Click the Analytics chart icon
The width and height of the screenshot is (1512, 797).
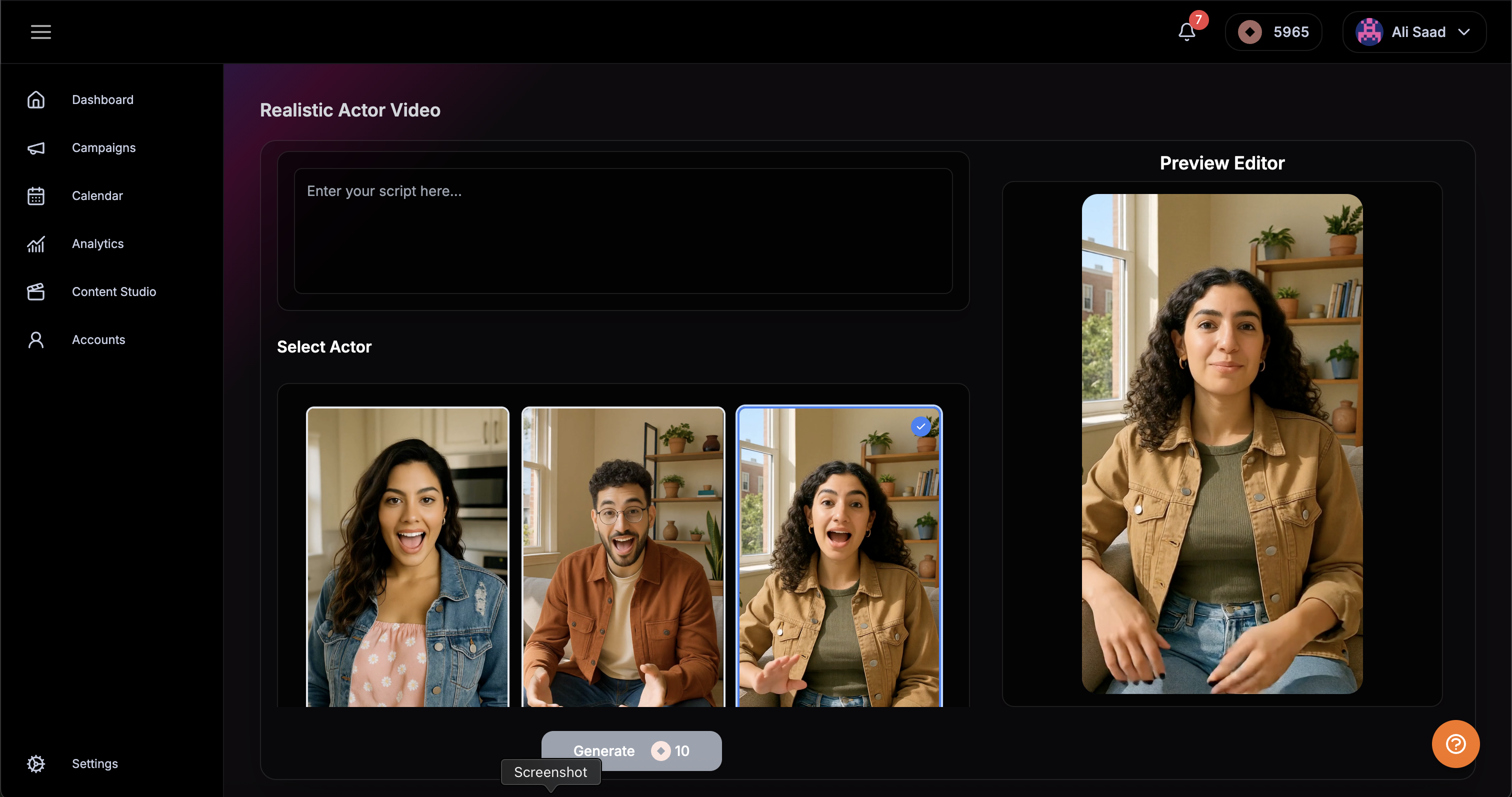click(36, 244)
